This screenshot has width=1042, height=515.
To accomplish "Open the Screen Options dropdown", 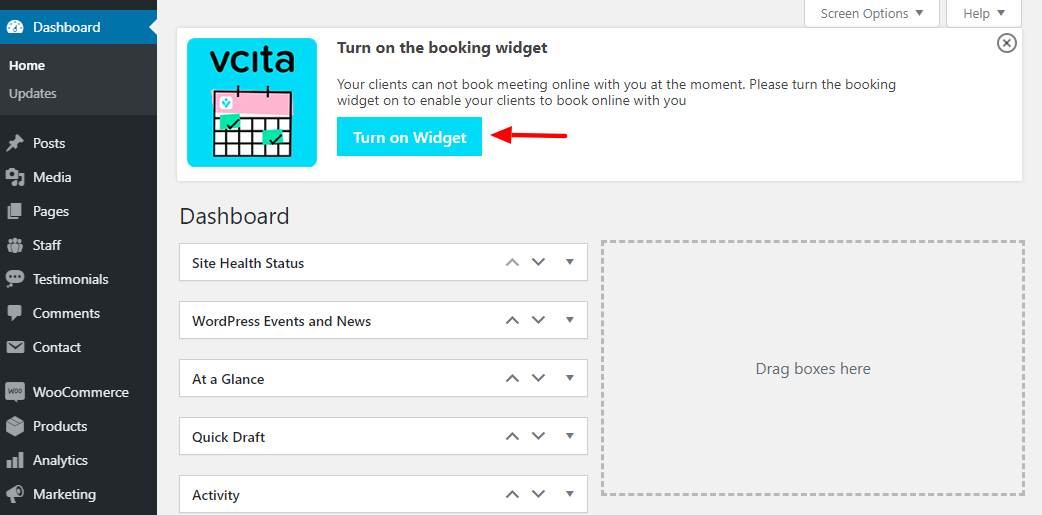I will [872, 13].
